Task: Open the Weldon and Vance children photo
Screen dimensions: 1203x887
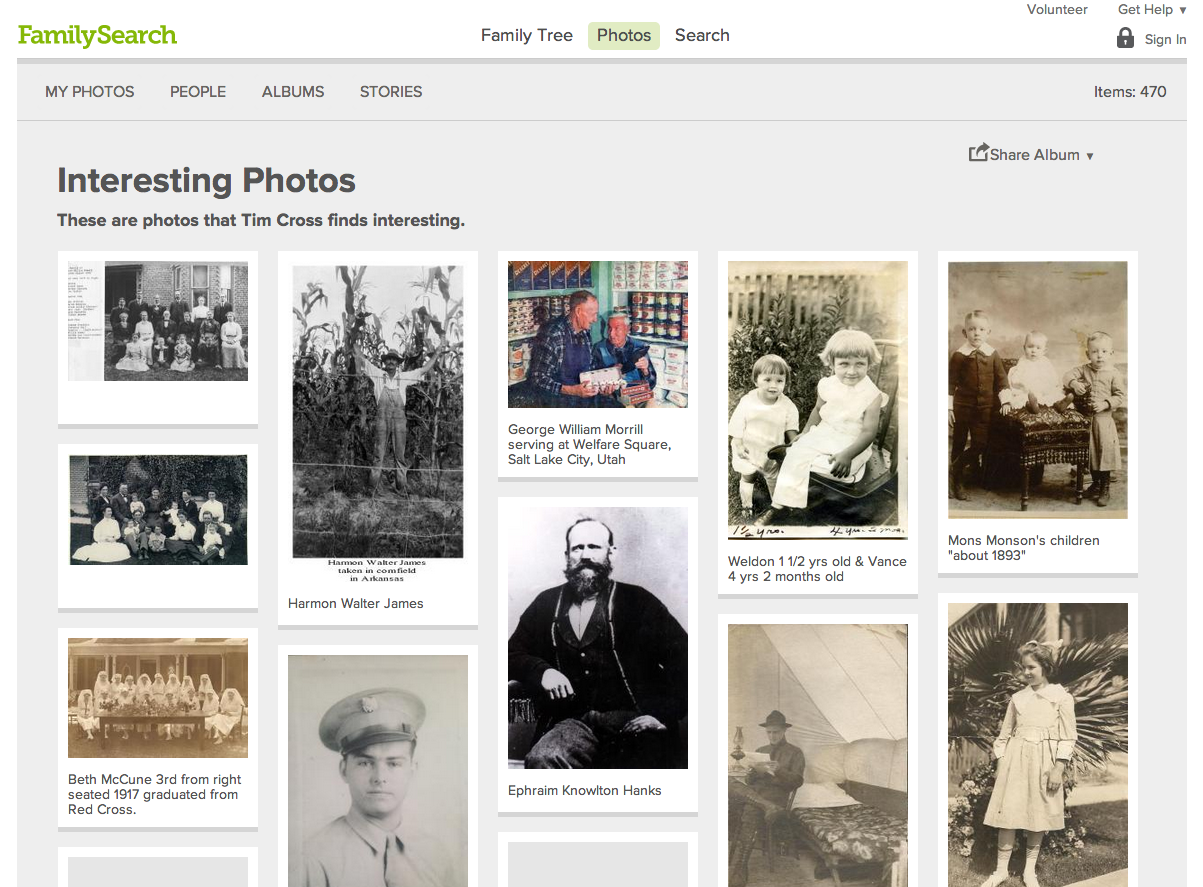Action: (818, 400)
